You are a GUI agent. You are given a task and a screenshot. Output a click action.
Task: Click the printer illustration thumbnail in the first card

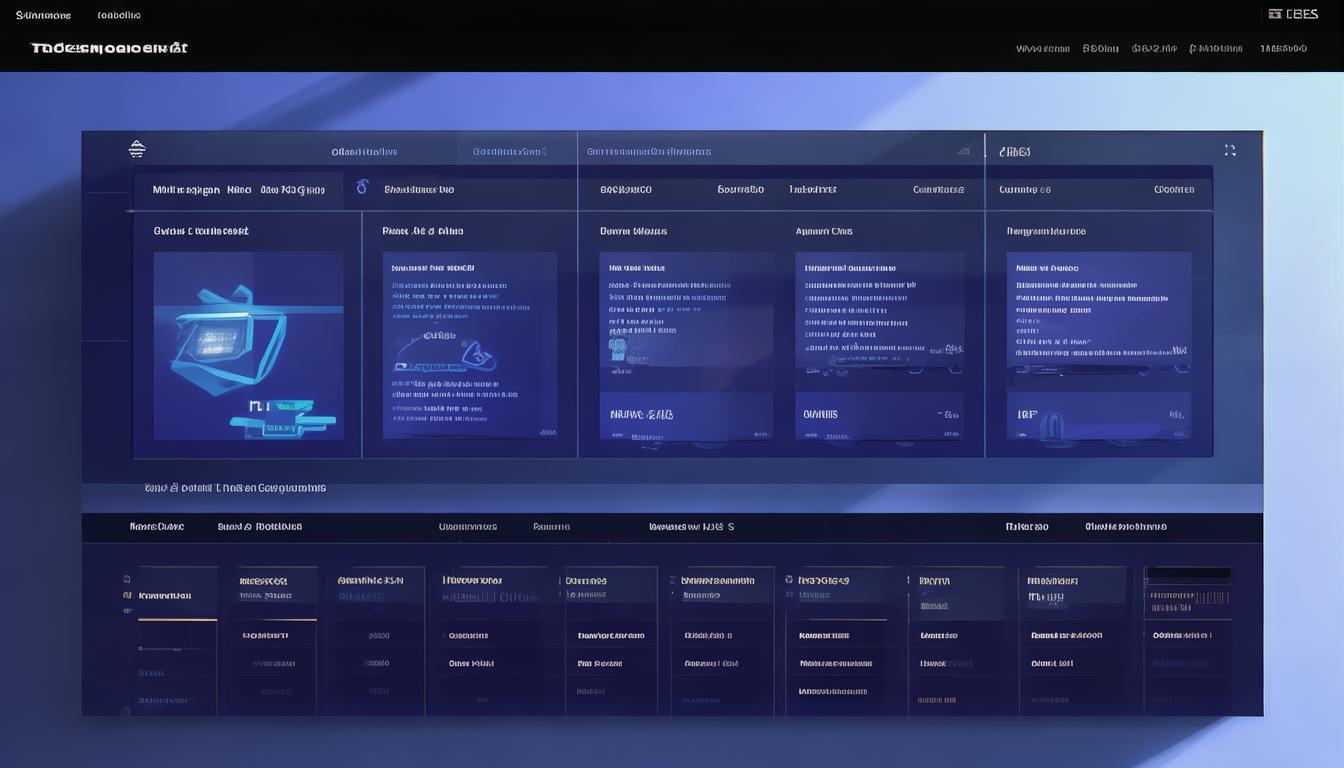(248, 345)
